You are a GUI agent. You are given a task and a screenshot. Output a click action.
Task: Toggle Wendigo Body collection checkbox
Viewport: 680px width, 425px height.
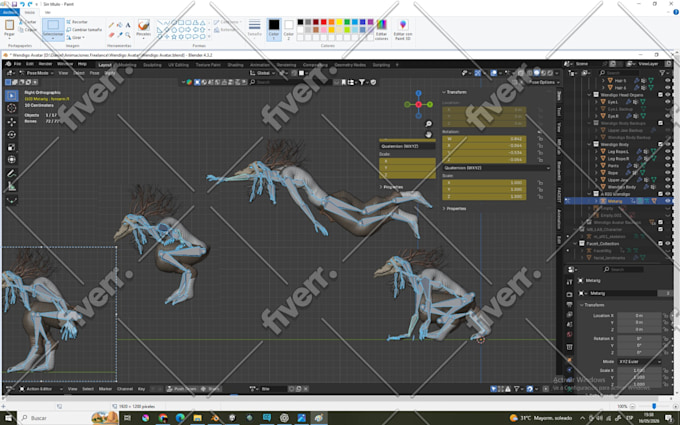[x=660, y=144]
